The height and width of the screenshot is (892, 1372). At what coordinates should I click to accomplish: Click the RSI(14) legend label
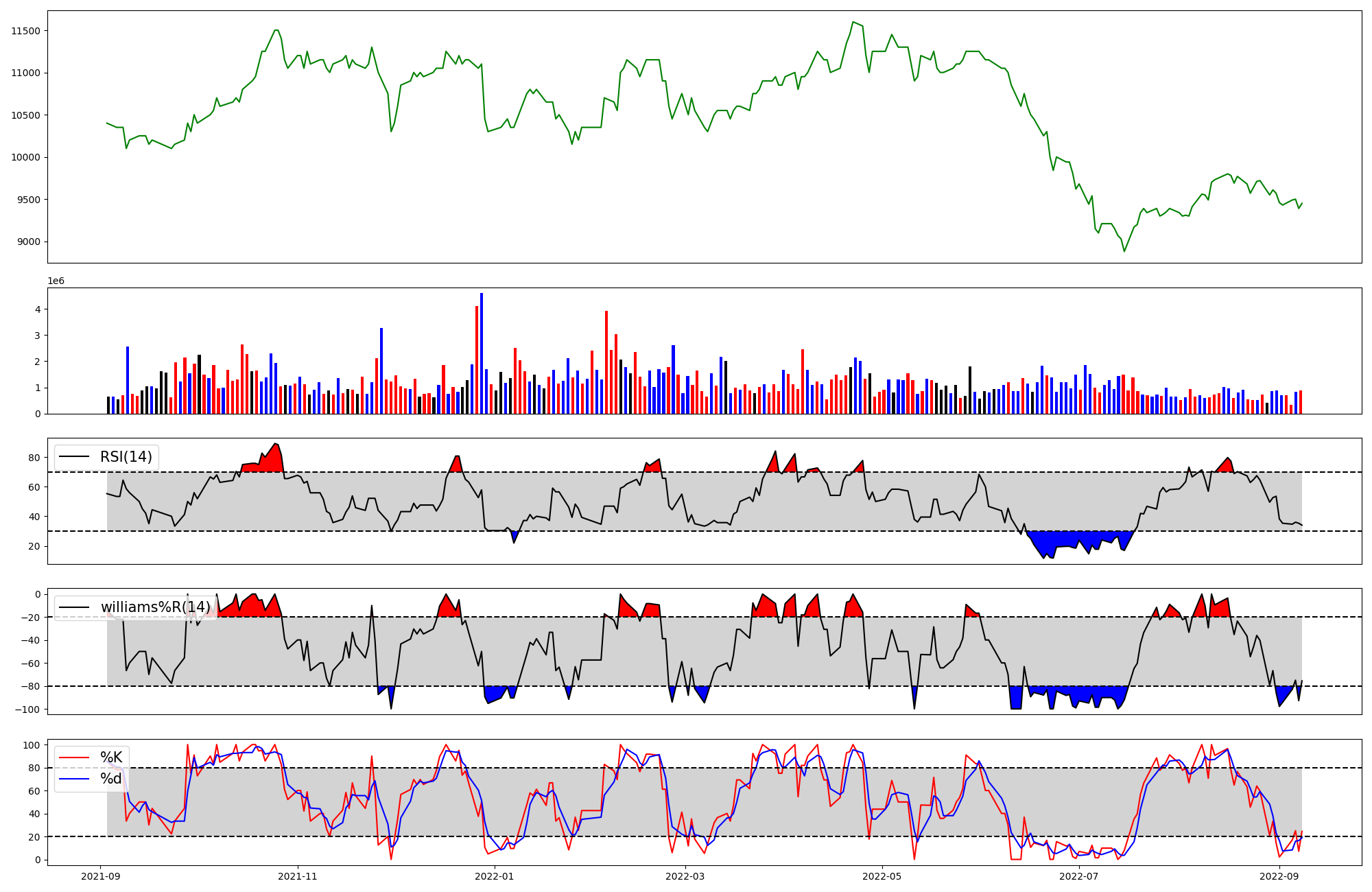point(126,457)
